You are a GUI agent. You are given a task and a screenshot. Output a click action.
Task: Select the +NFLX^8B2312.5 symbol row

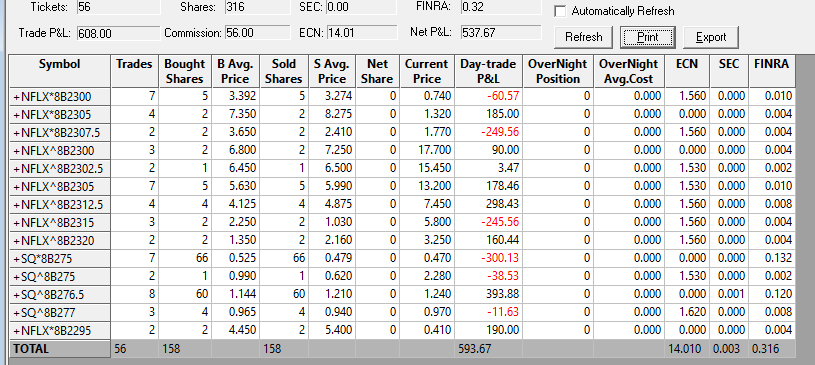coord(60,204)
